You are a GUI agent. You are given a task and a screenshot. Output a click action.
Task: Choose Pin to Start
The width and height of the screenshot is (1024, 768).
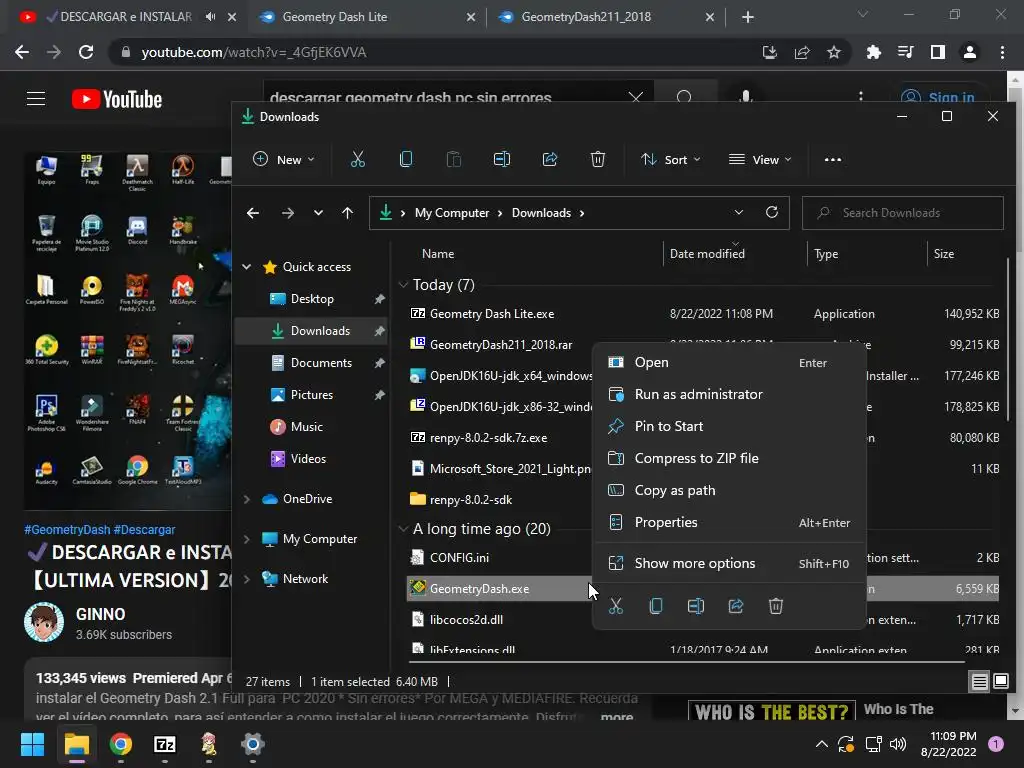729,426
